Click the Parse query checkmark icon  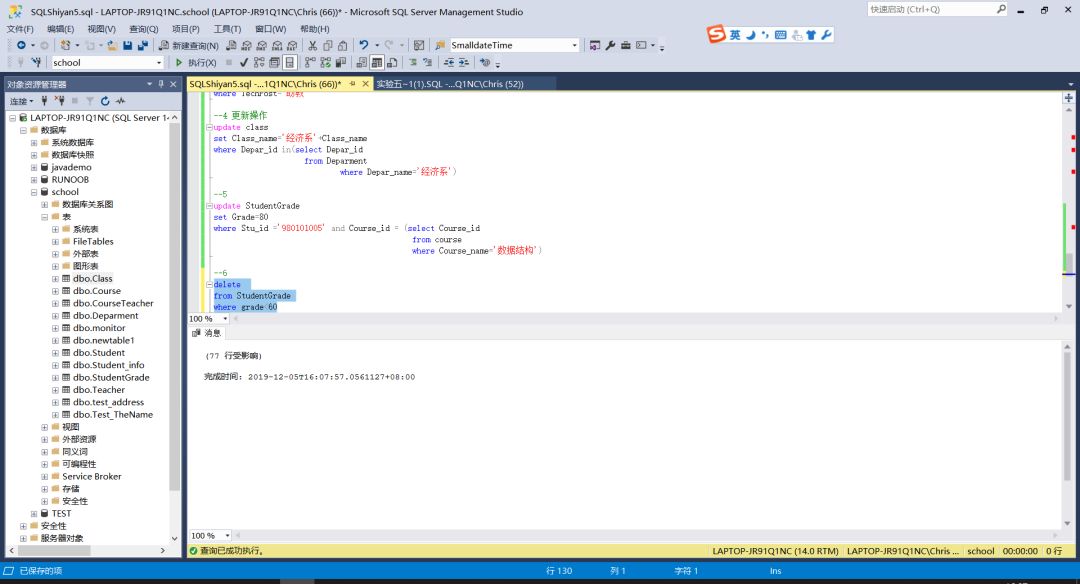(244, 63)
